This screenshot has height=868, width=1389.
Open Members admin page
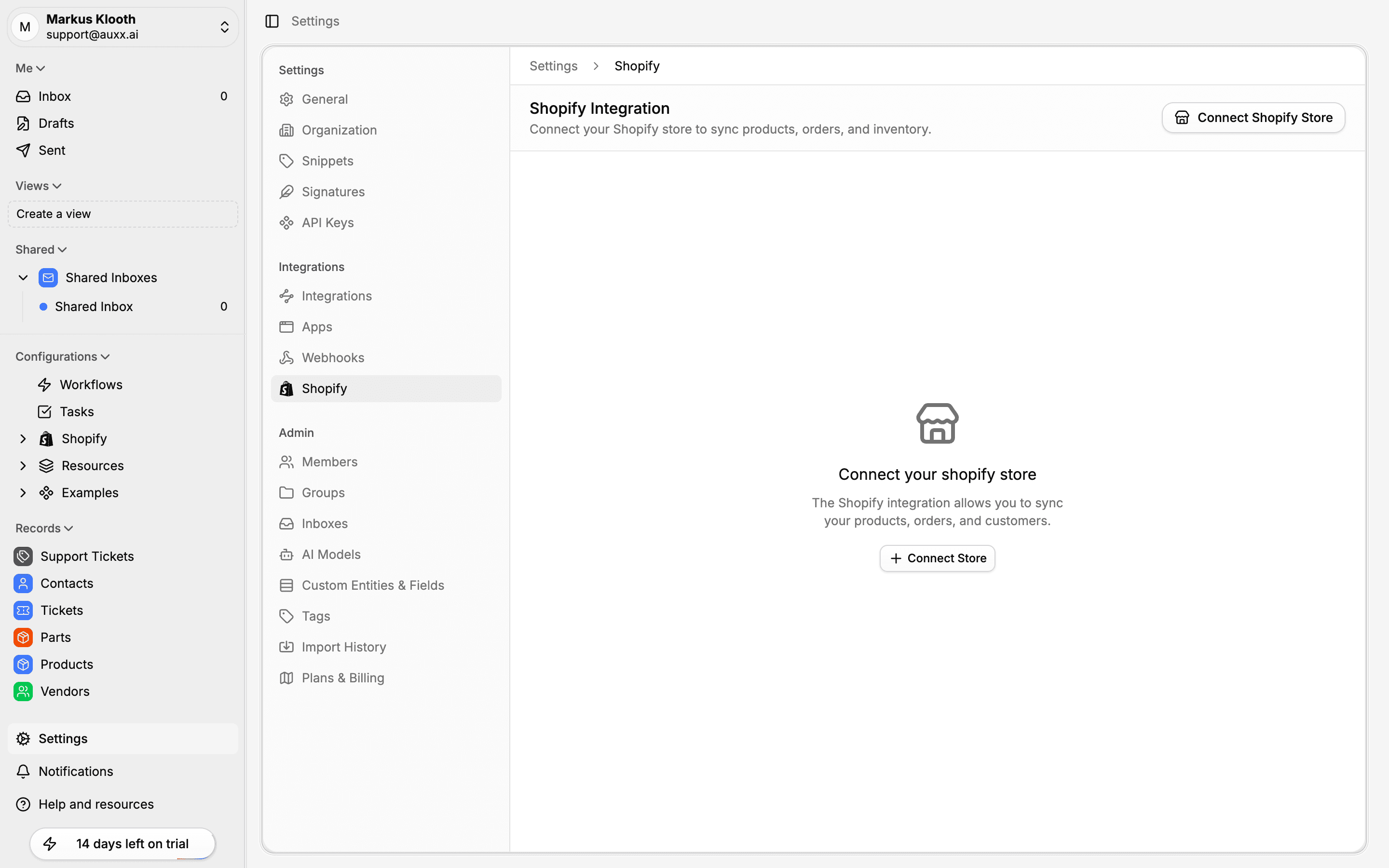click(x=386, y=462)
